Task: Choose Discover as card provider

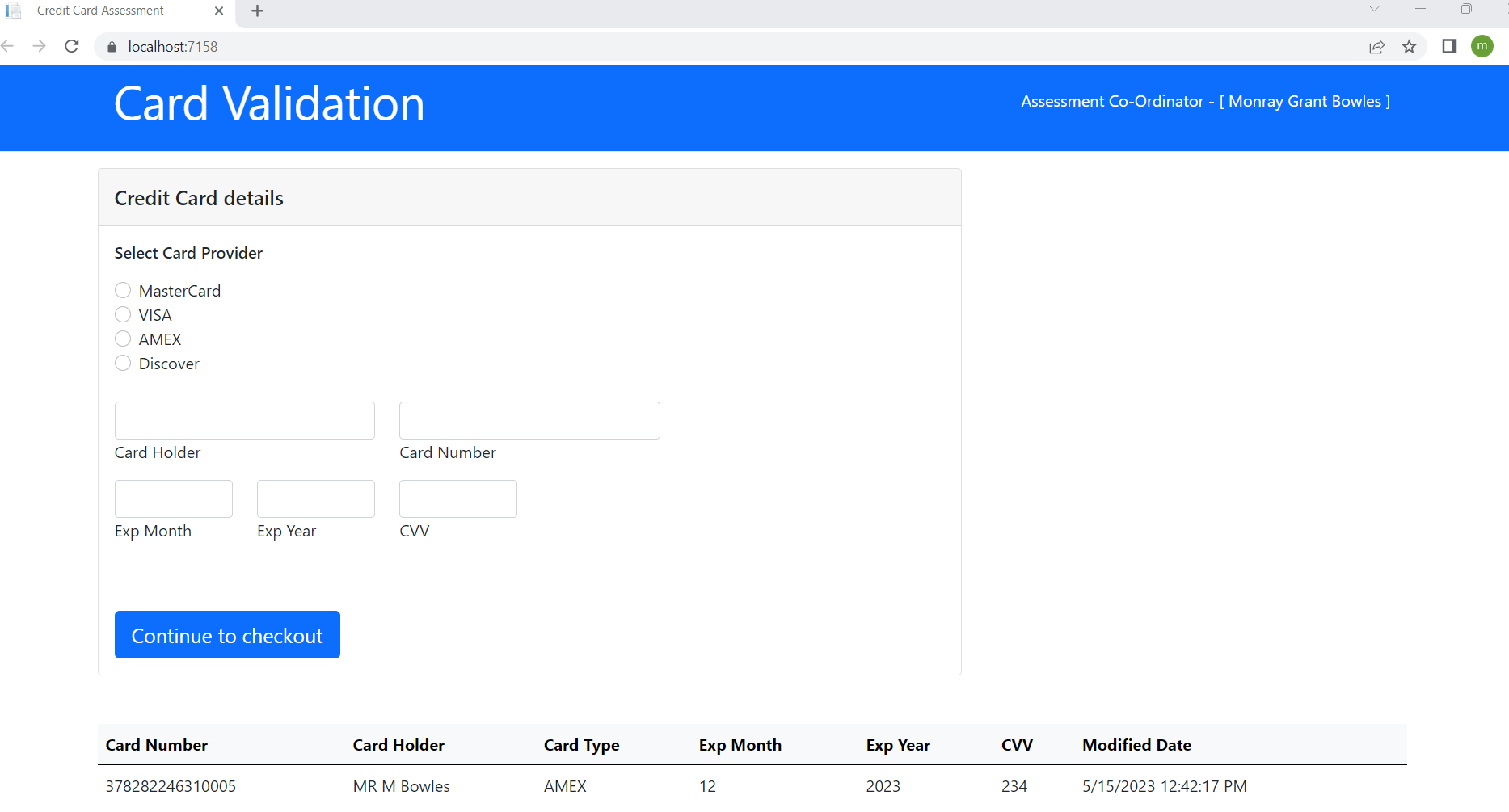Action: pyautogui.click(x=122, y=363)
